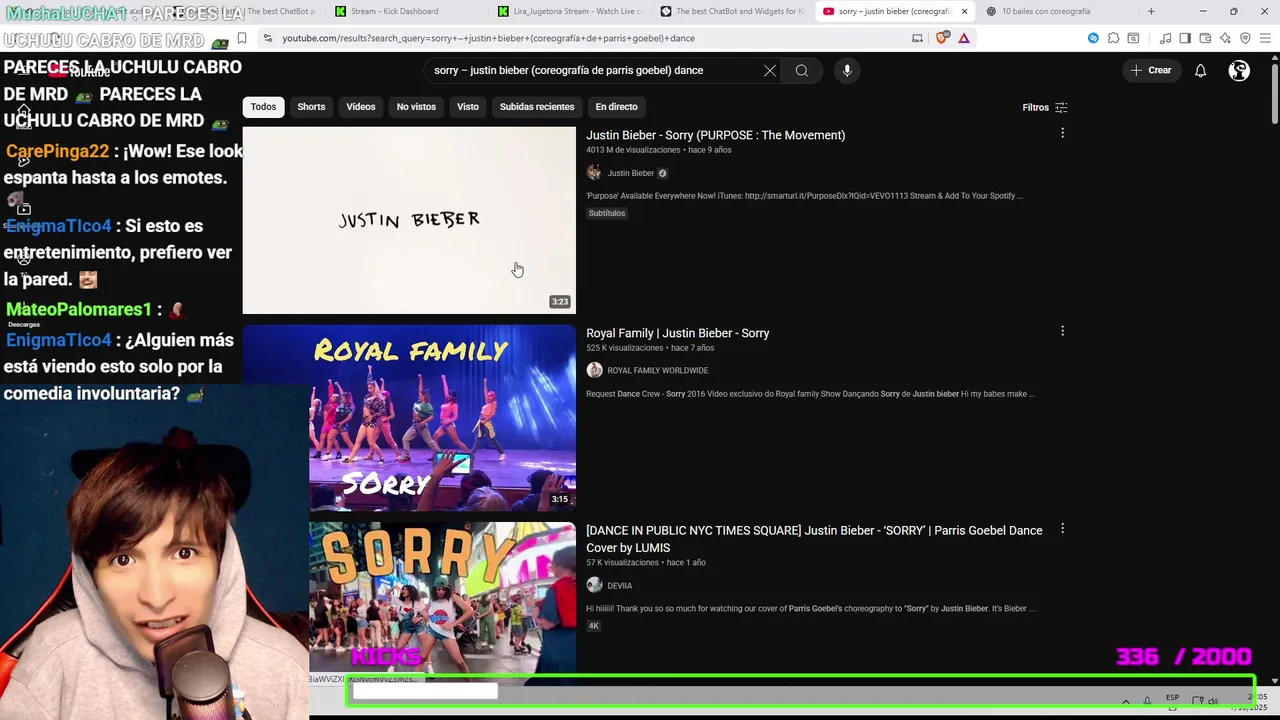Click the bookmark icon beside address bar
This screenshot has width=1280, height=720.
[x=242, y=38]
